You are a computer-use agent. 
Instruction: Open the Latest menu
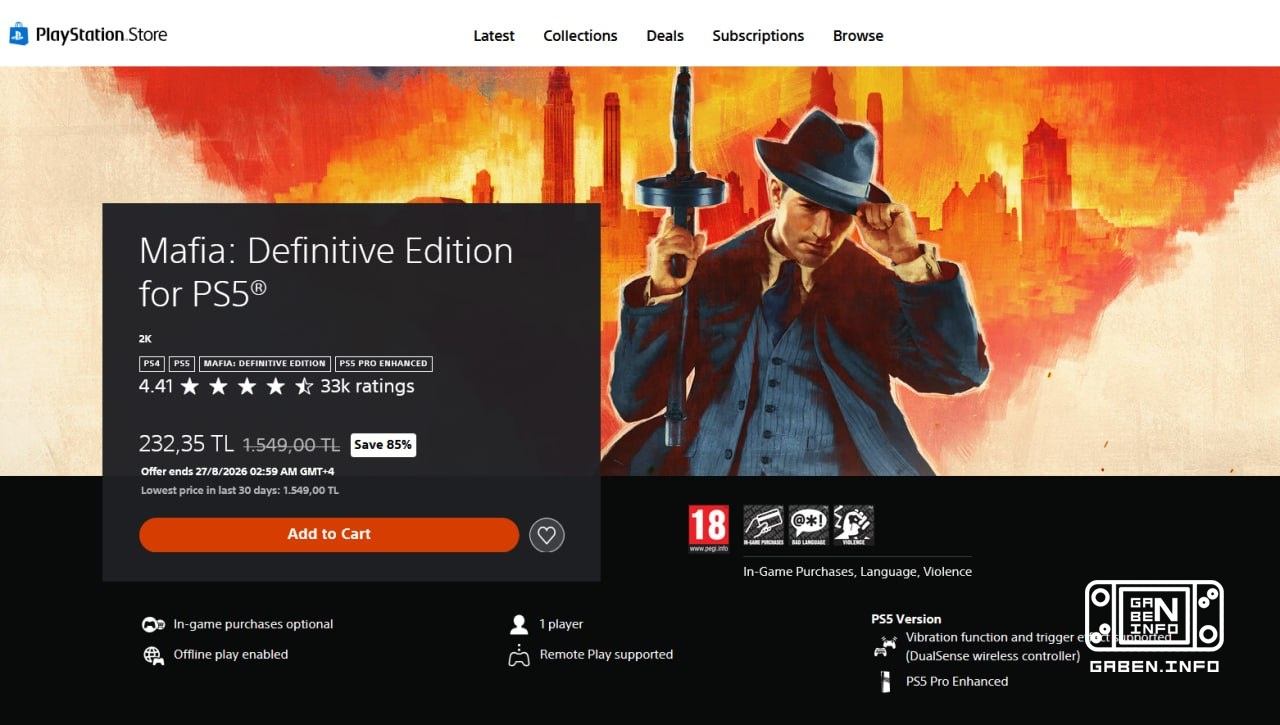[494, 35]
